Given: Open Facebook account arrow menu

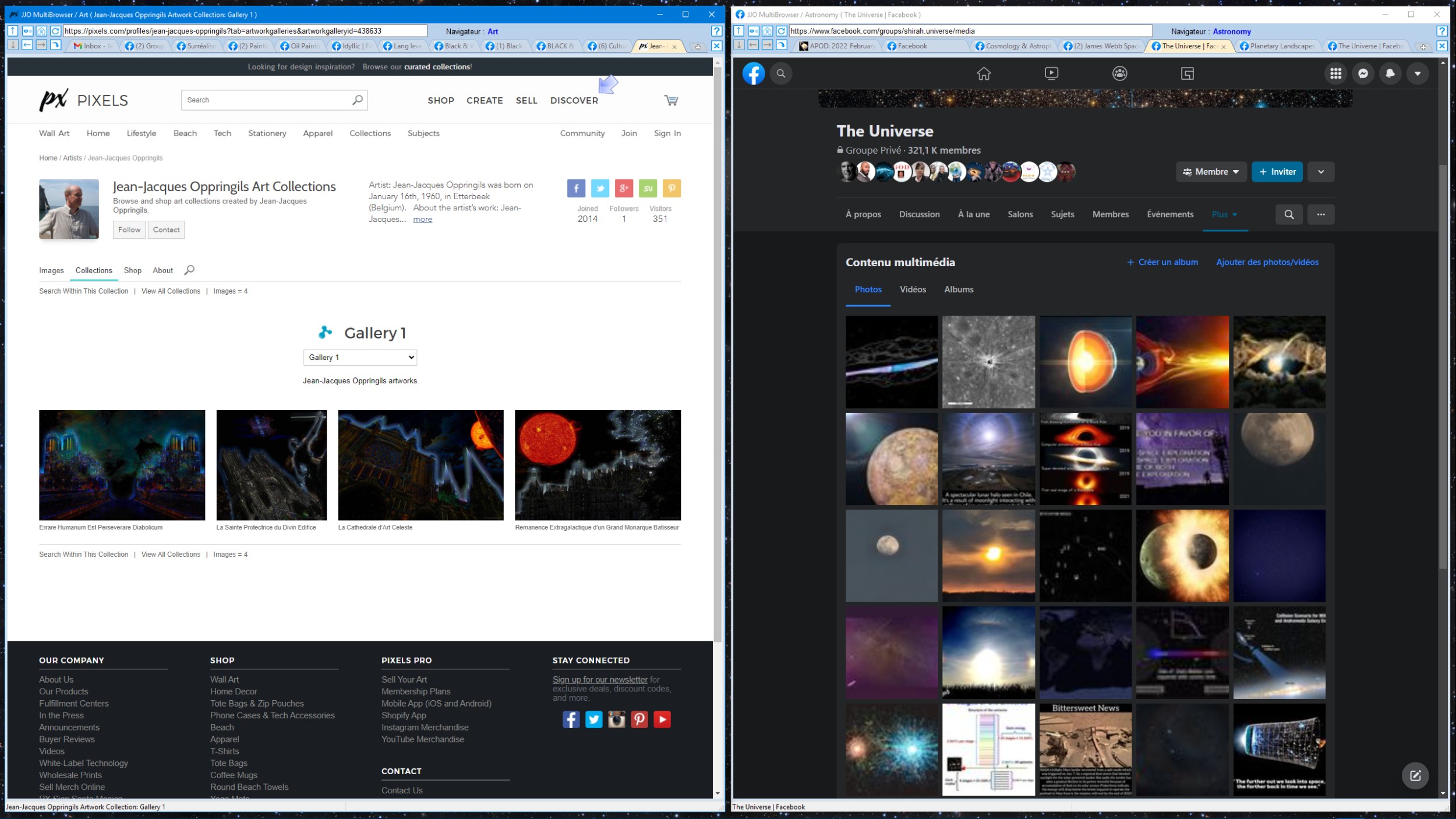Looking at the screenshot, I should [1418, 73].
